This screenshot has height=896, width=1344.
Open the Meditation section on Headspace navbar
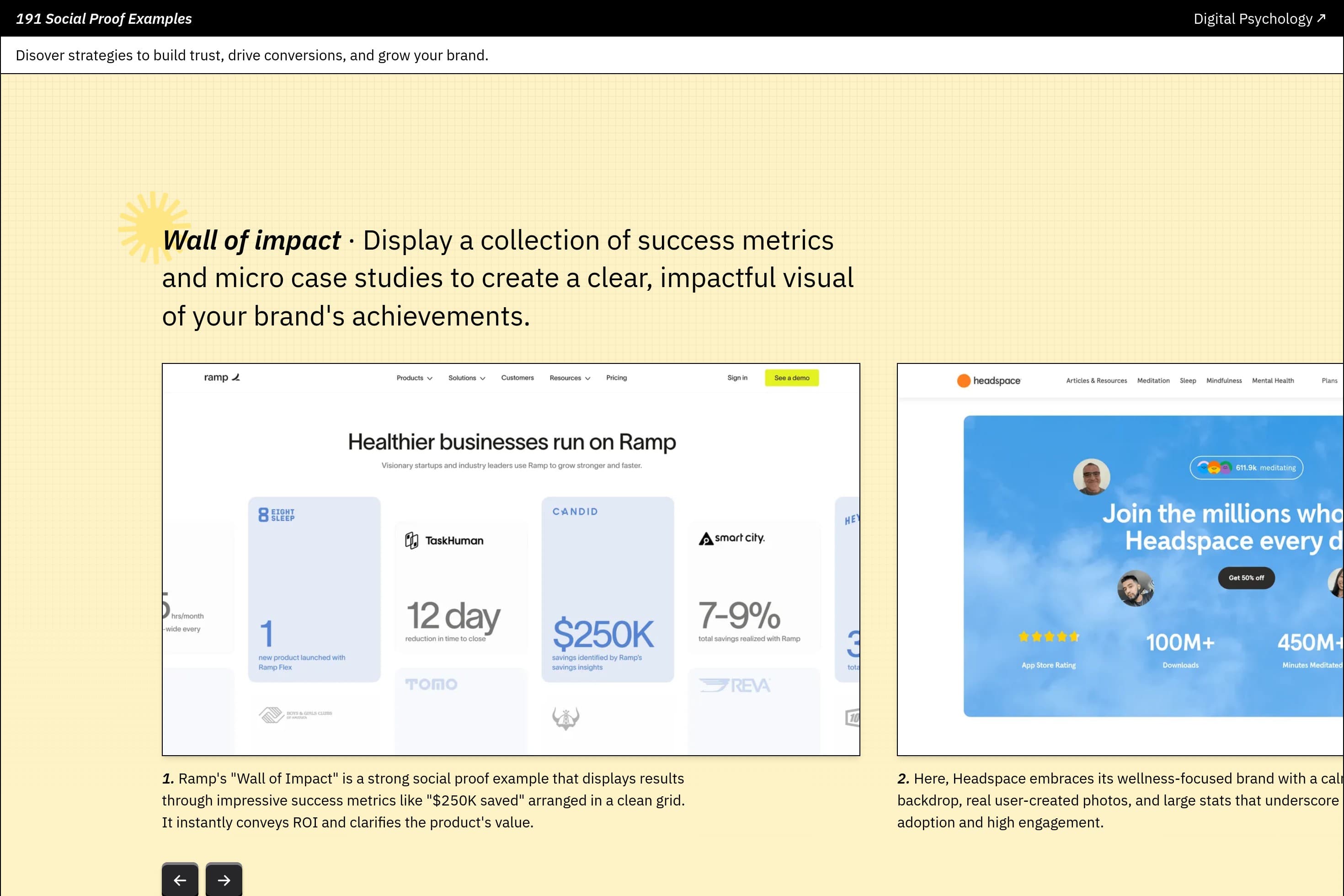click(x=1153, y=380)
